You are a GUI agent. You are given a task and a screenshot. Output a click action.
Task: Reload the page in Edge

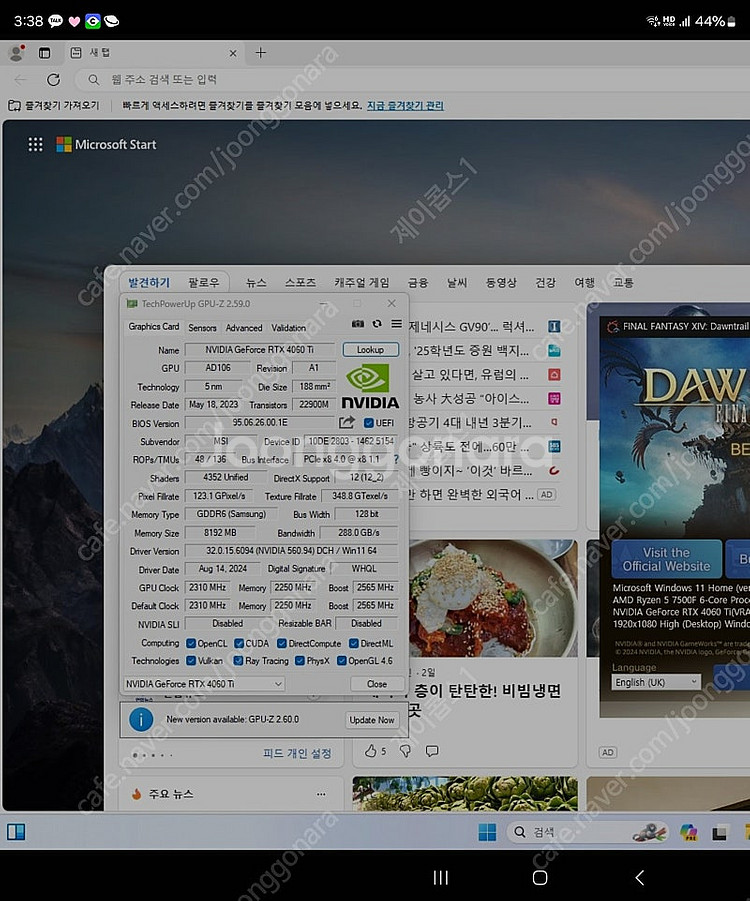(x=53, y=79)
